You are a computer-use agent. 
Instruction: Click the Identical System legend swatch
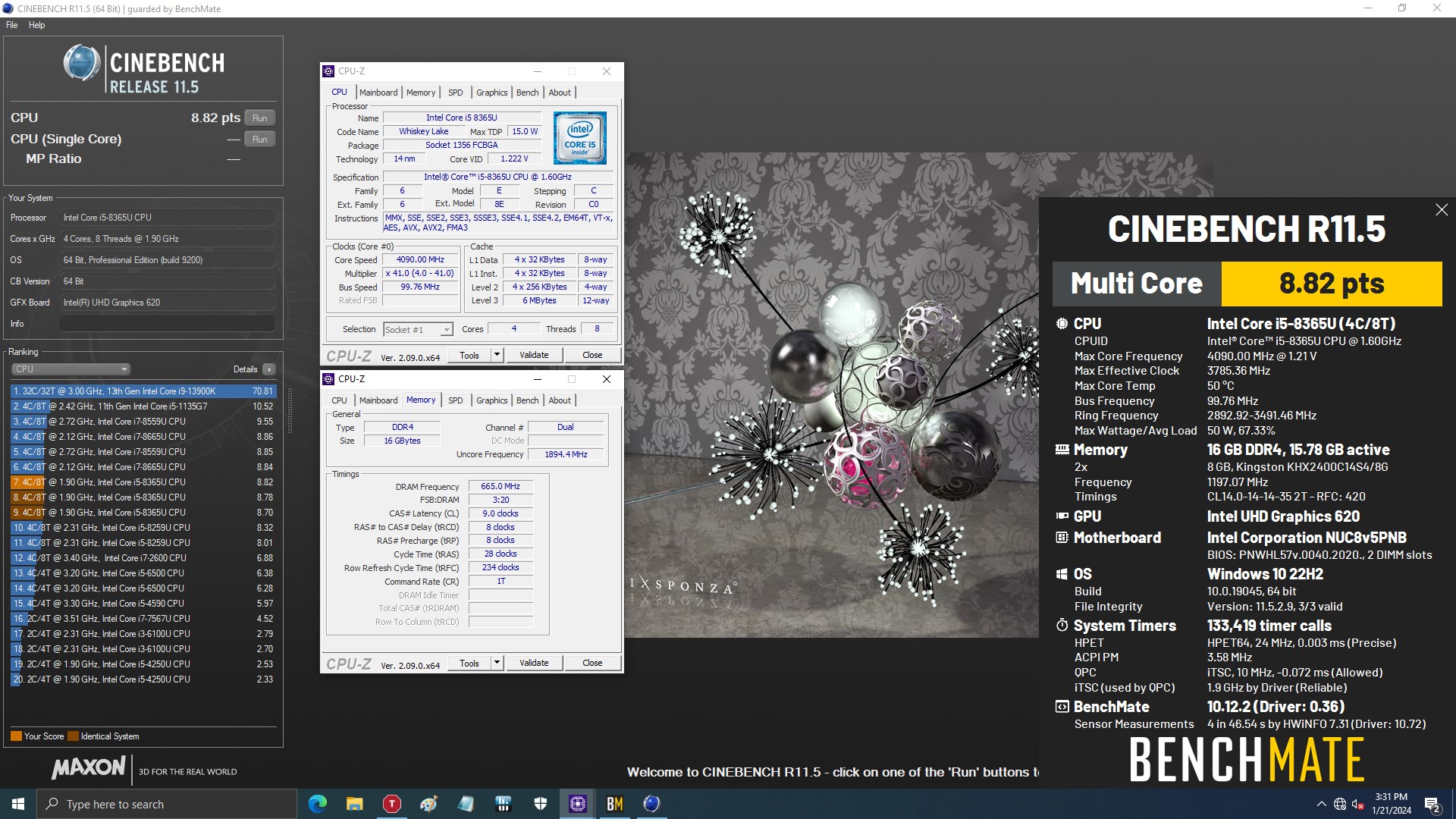coord(73,736)
